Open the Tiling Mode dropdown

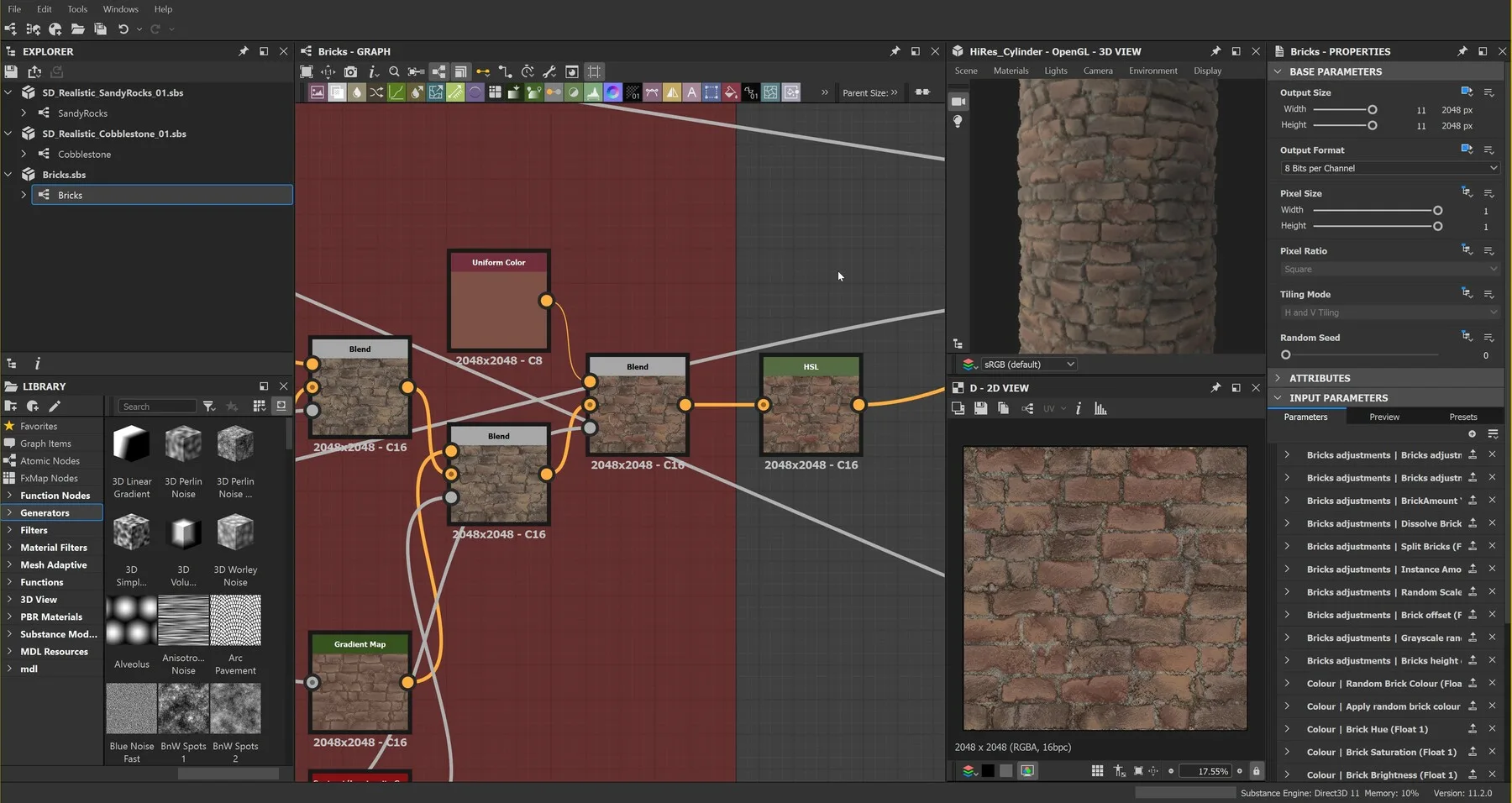click(1388, 312)
